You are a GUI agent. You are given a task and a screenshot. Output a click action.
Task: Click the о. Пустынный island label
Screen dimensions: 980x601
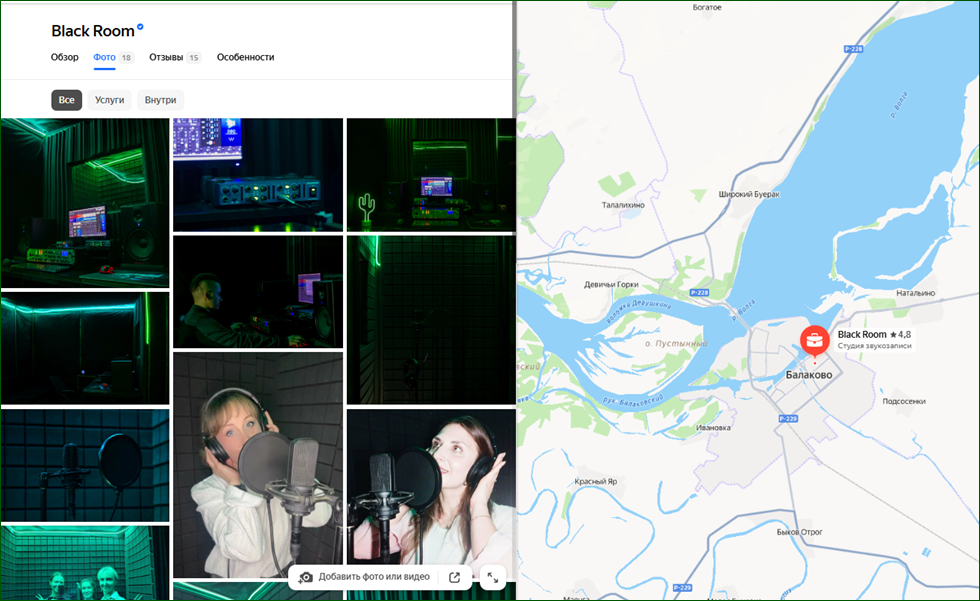[x=676, y=344]
